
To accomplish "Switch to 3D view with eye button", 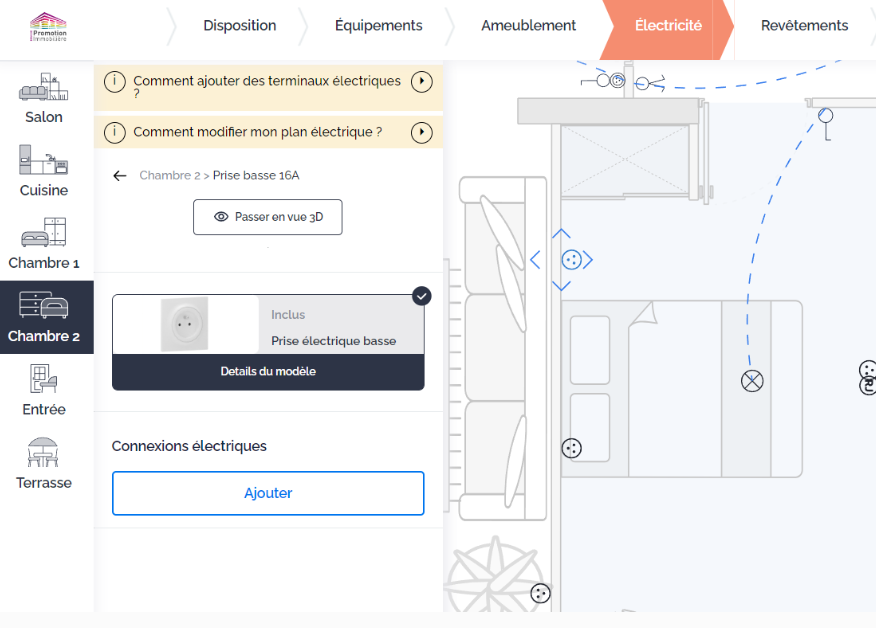I will pyautogui.click(x=267, y=217).
